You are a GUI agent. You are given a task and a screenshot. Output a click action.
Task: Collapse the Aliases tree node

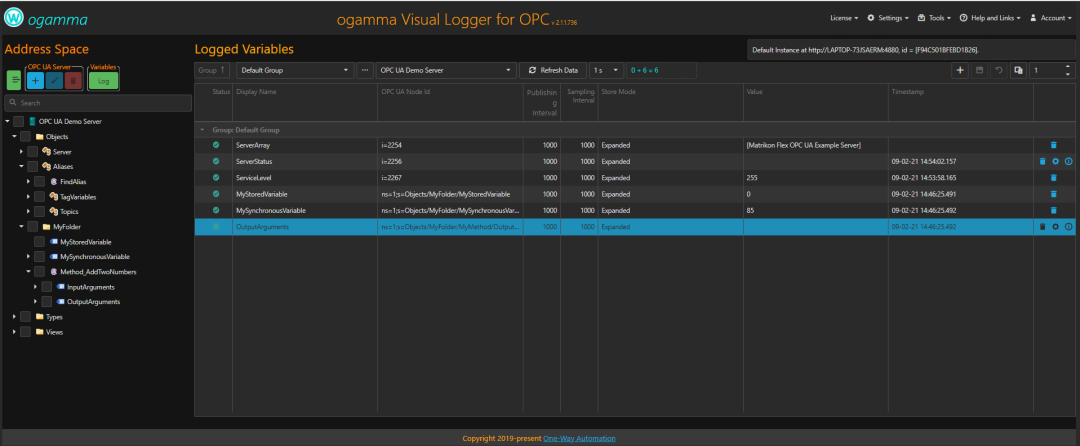(21, 167)
